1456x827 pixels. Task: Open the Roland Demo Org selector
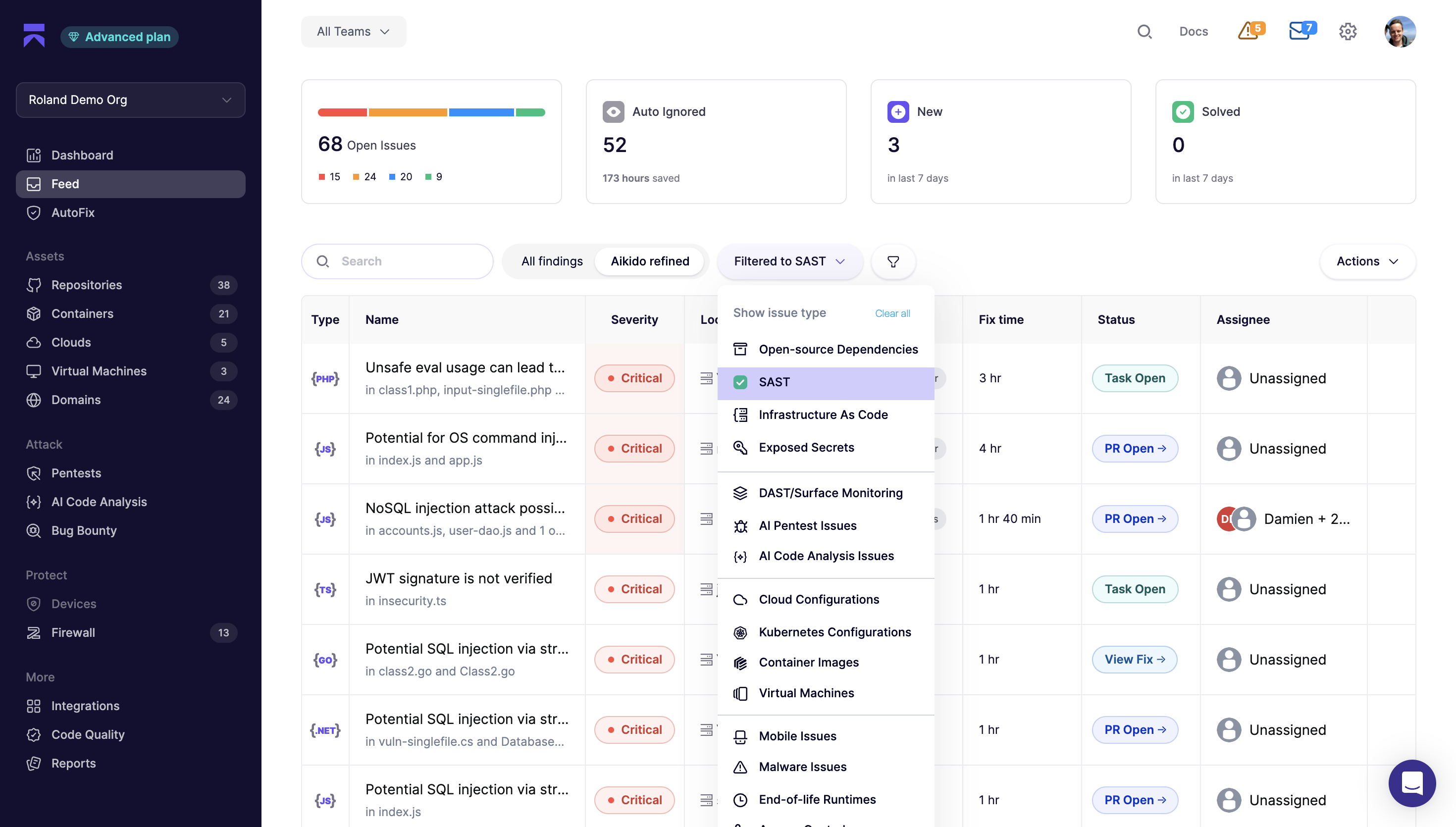pyautogui.click(x=131, y=100)
